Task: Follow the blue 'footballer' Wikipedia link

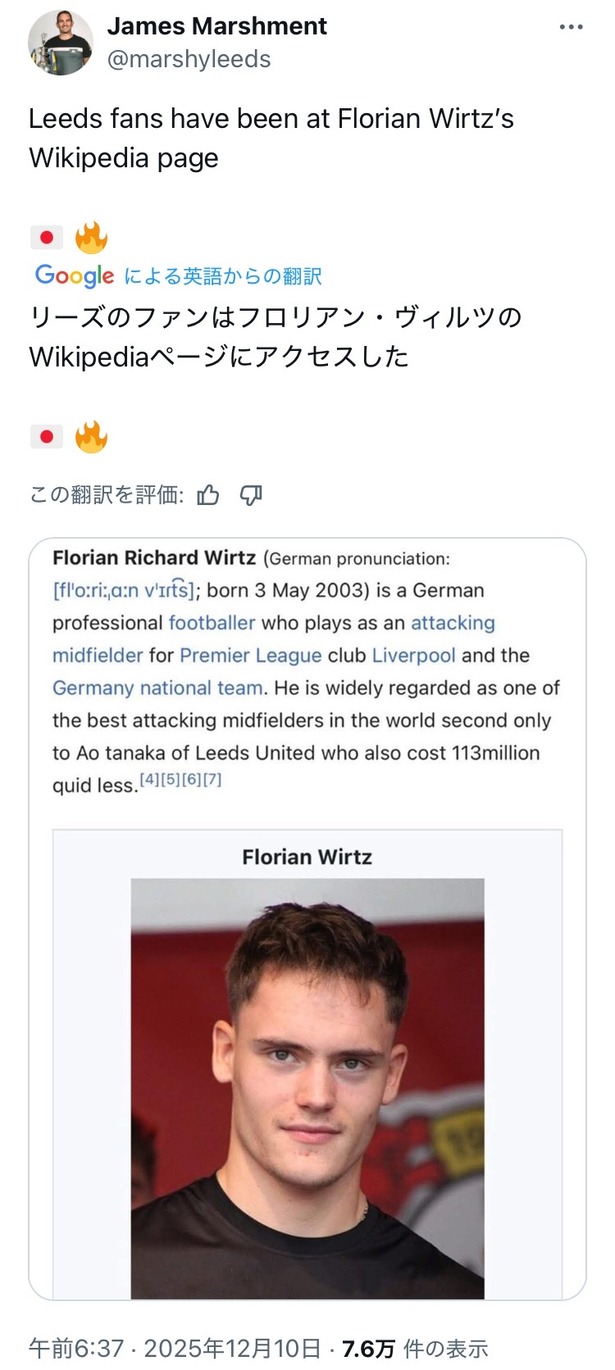Action: pos(211,622)
